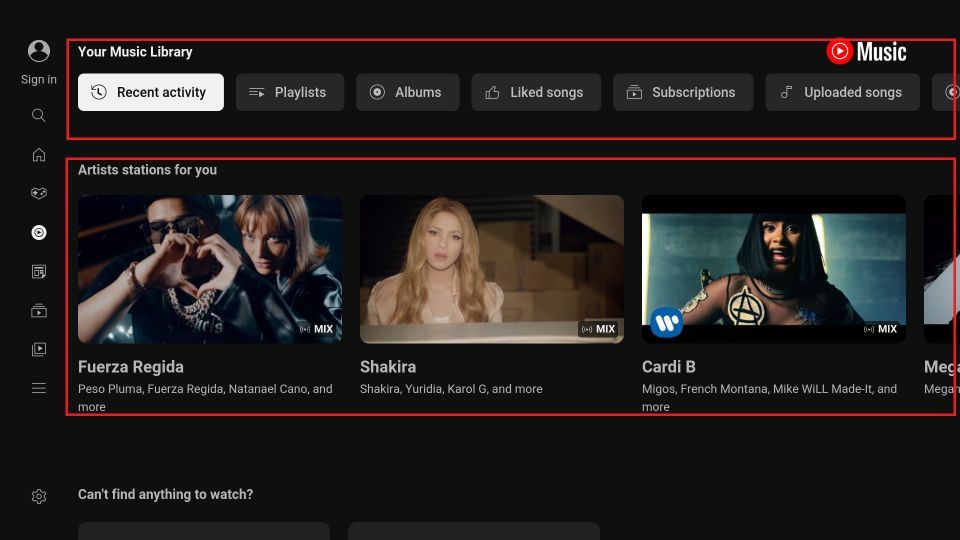960x540 pixels.
Task: Open the Gaming controller icon in the sidebar
Action: [x=39, y=193]
